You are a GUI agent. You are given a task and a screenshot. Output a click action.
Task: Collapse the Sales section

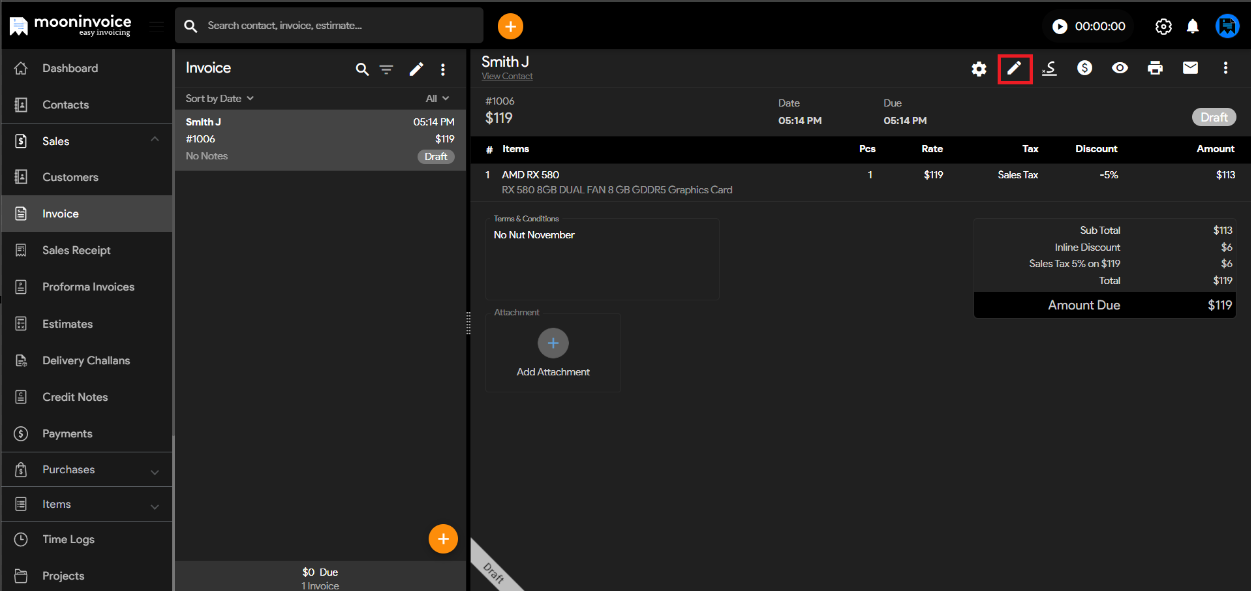click(x=86, y=141)
